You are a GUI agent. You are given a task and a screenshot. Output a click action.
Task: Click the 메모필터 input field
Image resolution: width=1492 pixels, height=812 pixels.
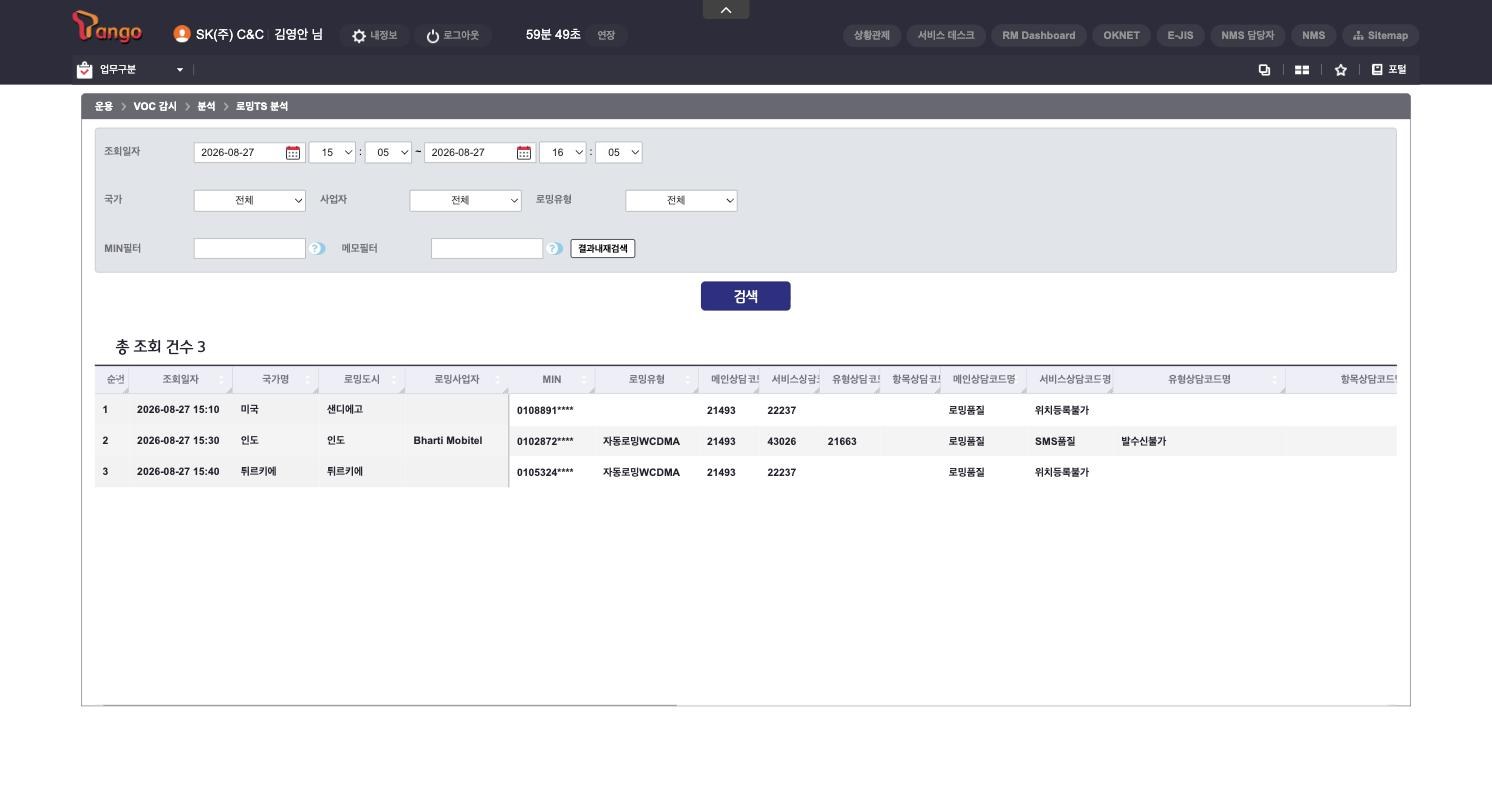tap(487, 249)
